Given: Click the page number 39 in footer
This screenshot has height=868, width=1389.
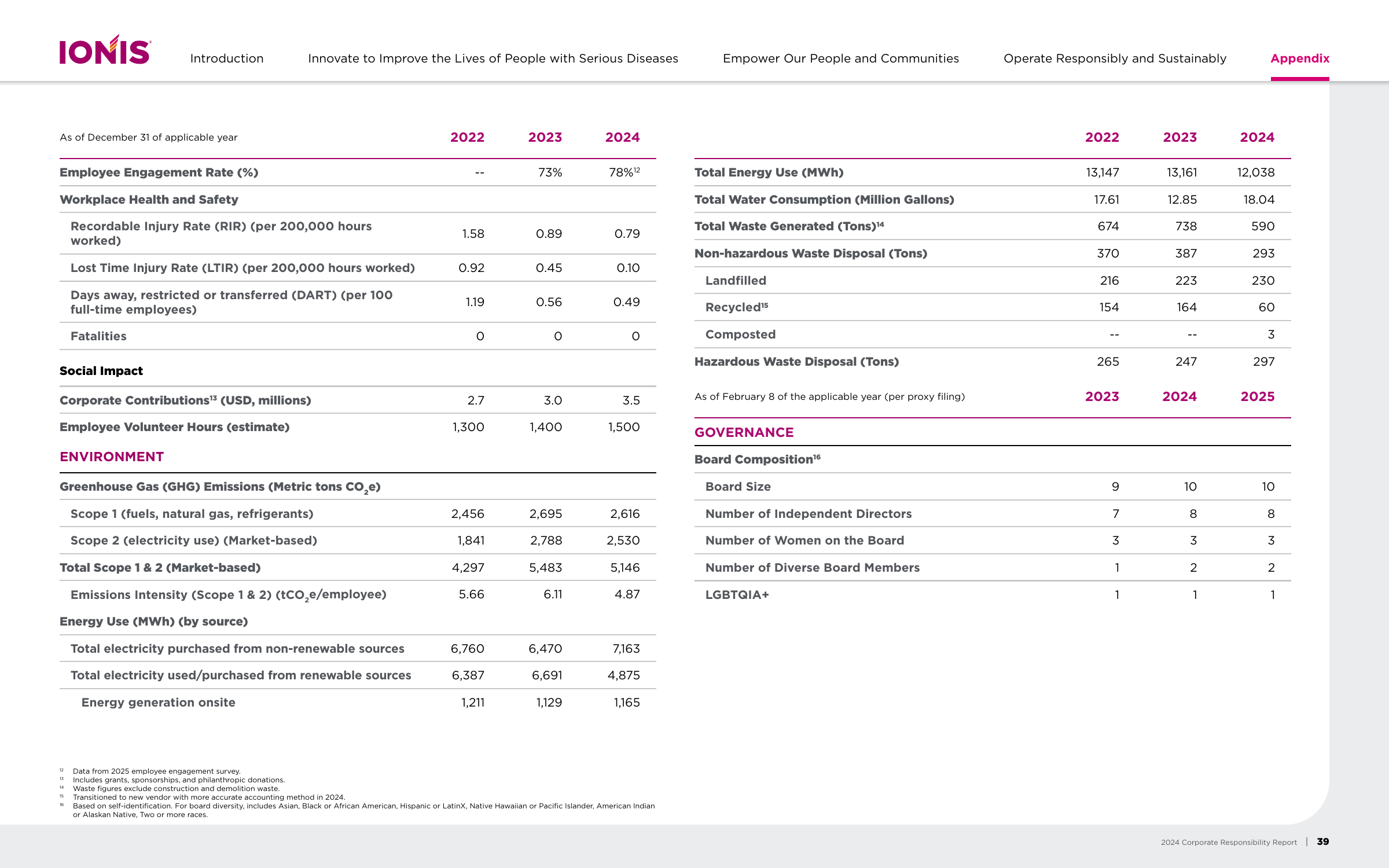Looking at the screenshot, I should [x=1323, y=841].
